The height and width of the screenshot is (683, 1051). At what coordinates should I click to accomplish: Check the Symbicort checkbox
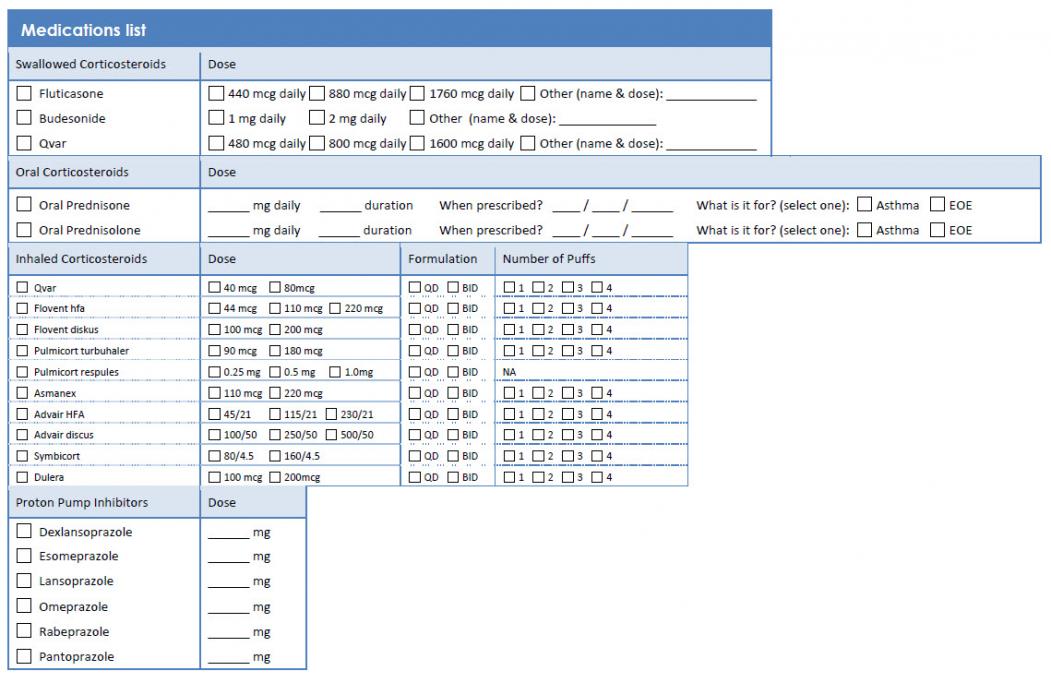(22, 456)
